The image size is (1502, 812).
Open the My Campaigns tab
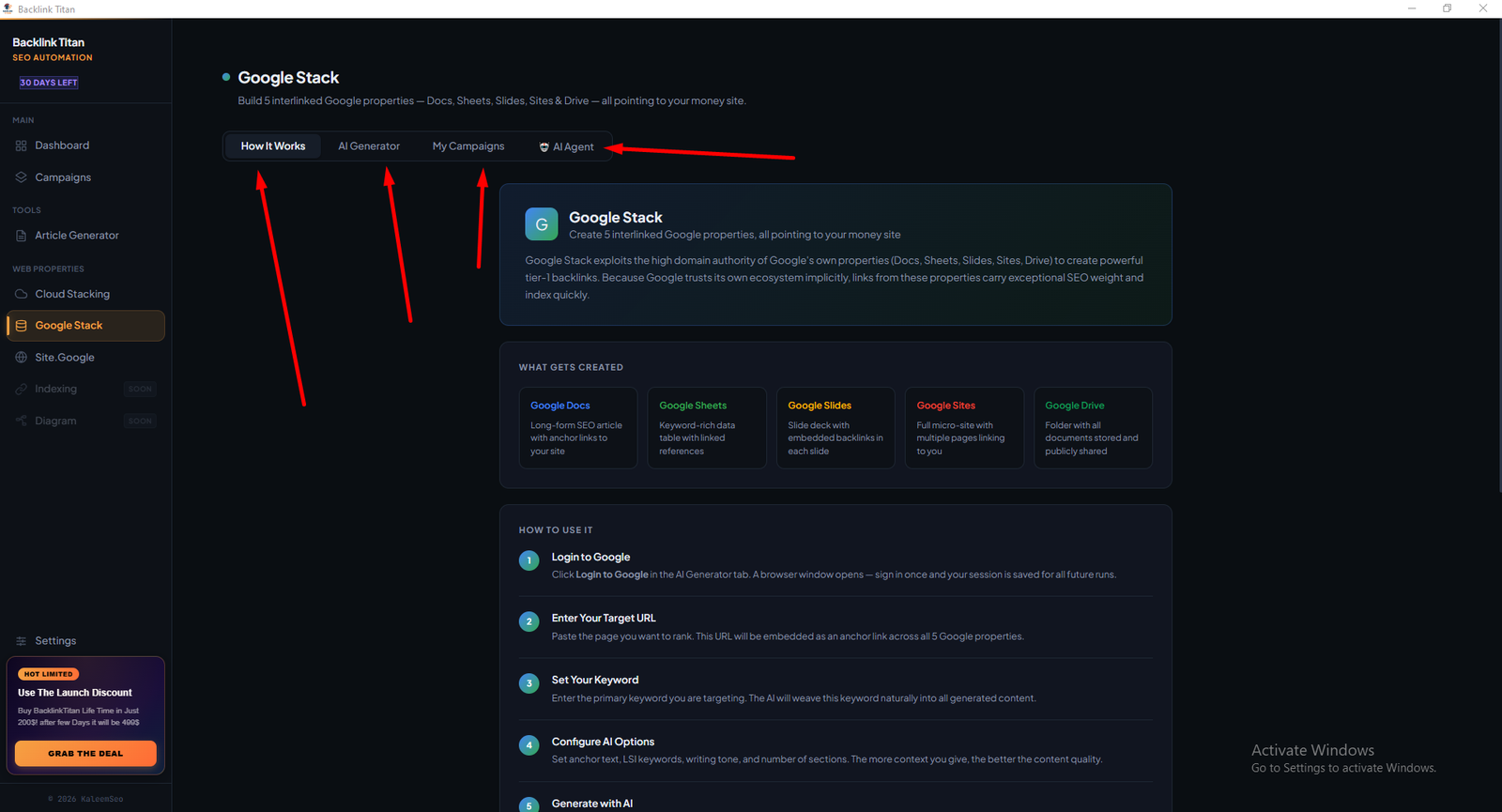coord(468,146)
